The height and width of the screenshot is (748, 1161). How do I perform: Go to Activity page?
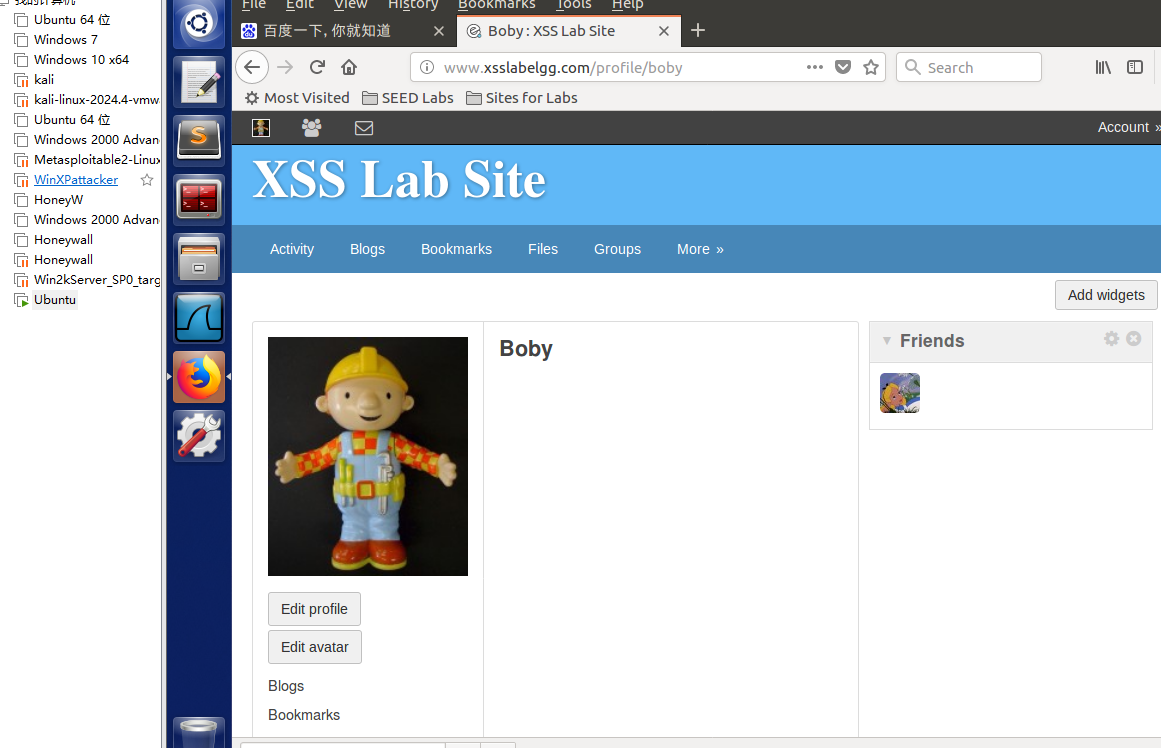292,250
